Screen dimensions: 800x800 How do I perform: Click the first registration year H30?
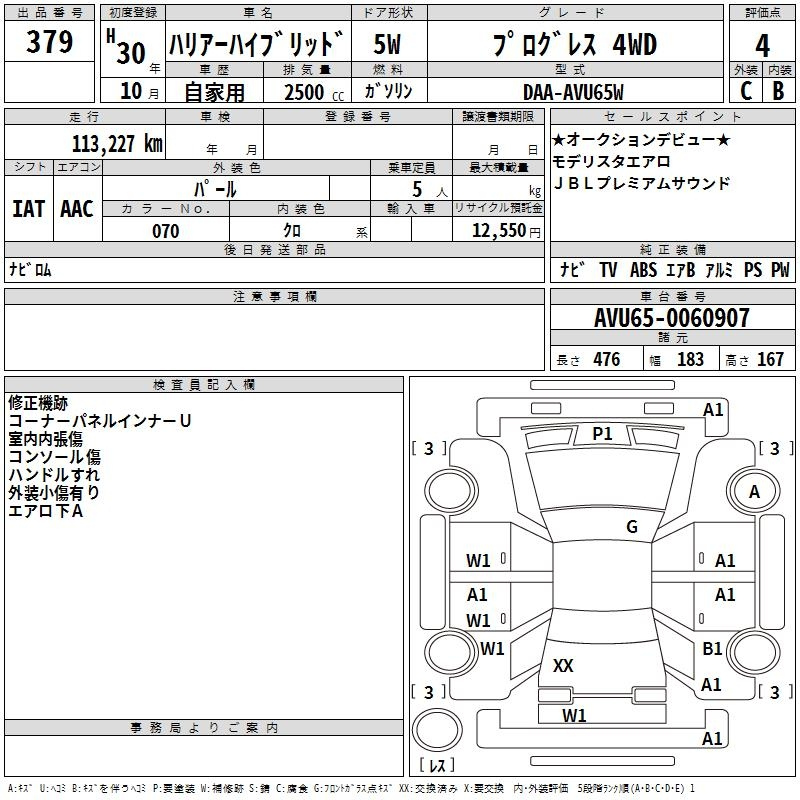coord(126,46)
